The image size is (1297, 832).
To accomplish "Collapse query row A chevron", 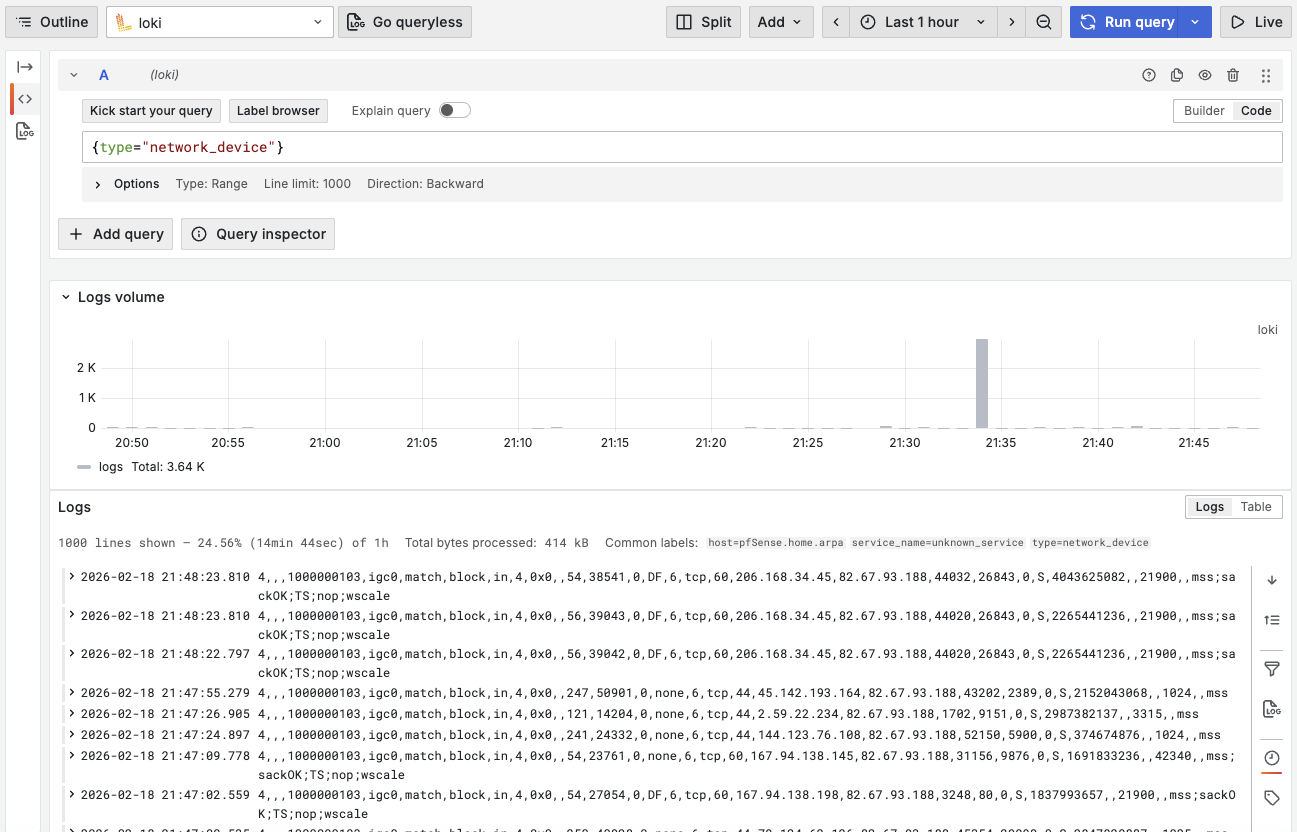I will [74, 75].
